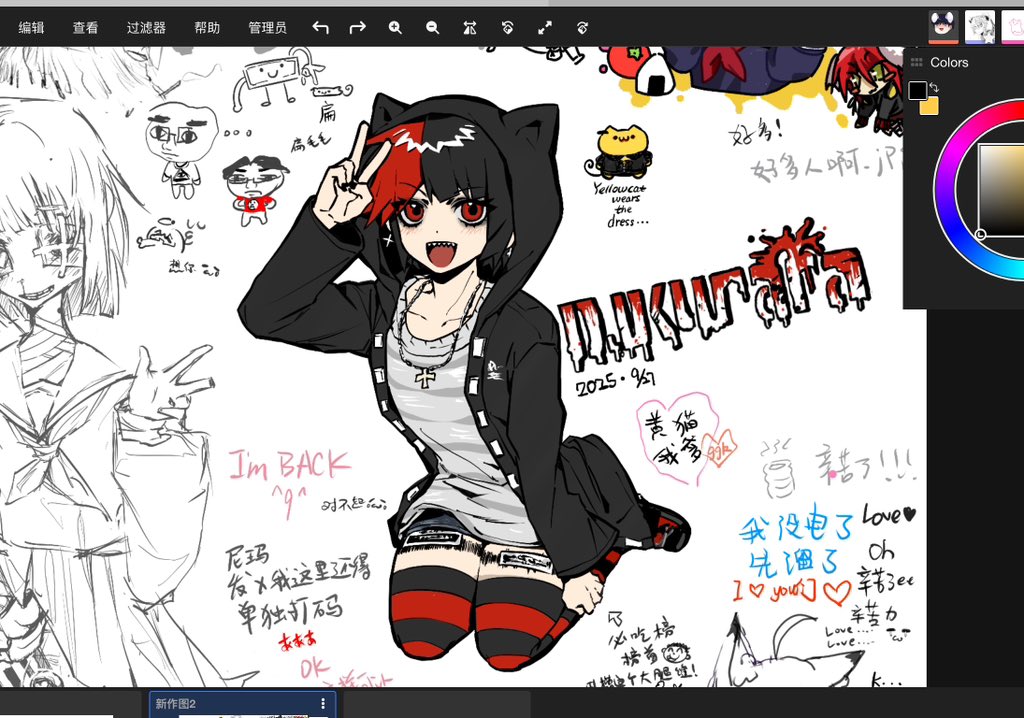Open the 编辑 (Edit) menu
1024x718 pixels.
tap(31, 27)
